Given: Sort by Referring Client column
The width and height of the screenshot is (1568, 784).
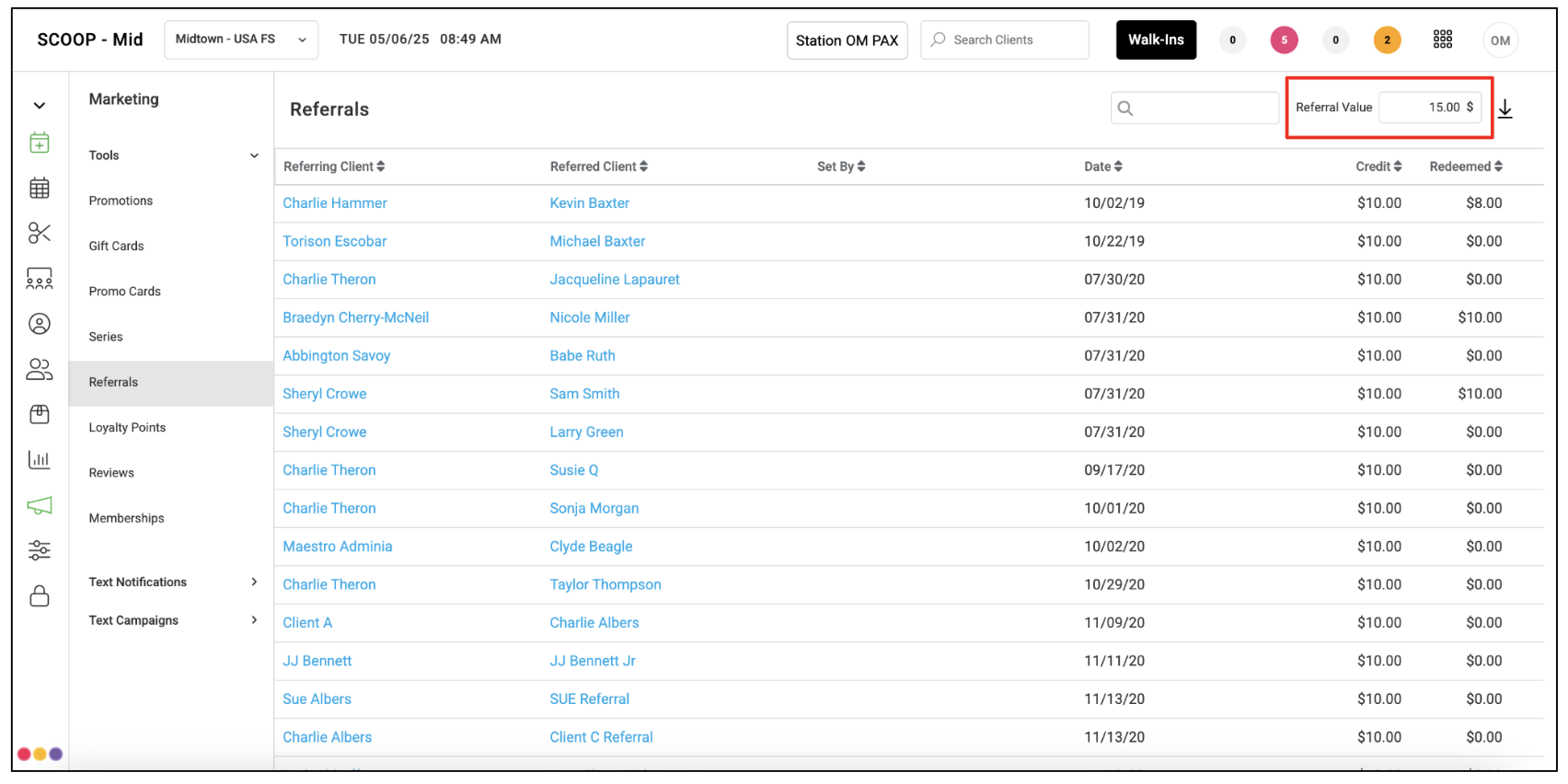Looking at the screenshot, I should tap(334, 167).
